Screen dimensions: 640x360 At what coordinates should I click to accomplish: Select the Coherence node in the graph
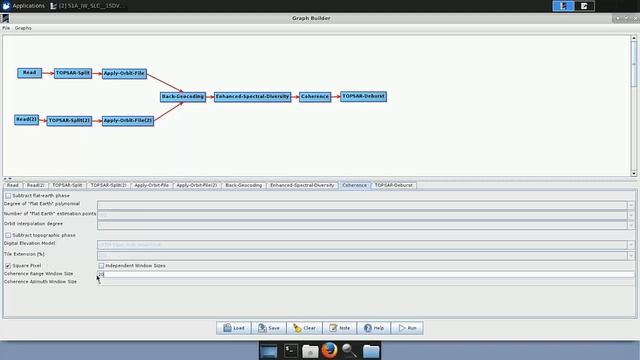click(x=315, y=97)
